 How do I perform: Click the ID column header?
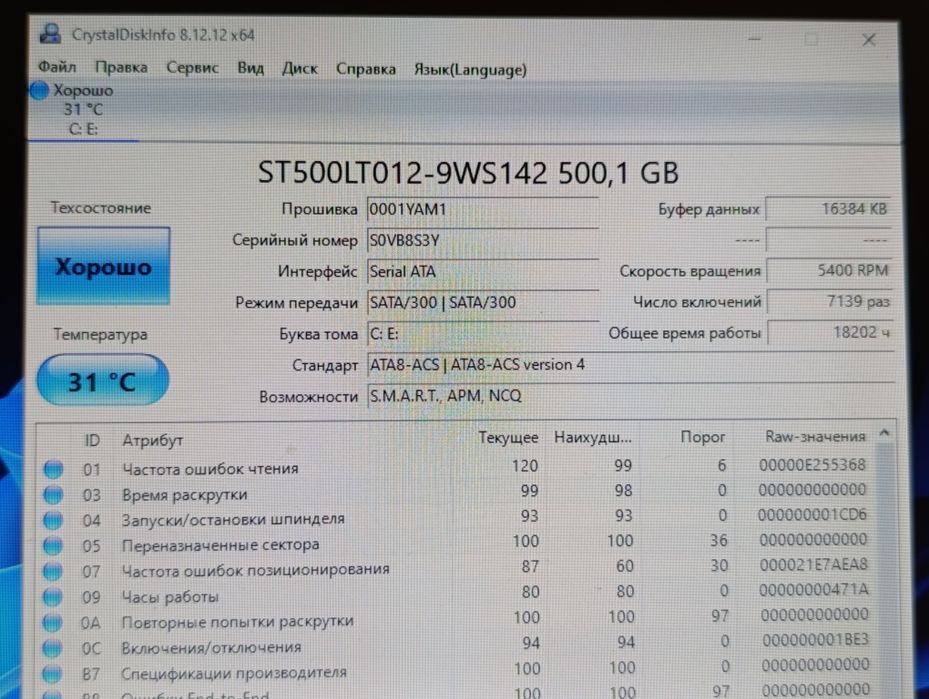point(92,440)
